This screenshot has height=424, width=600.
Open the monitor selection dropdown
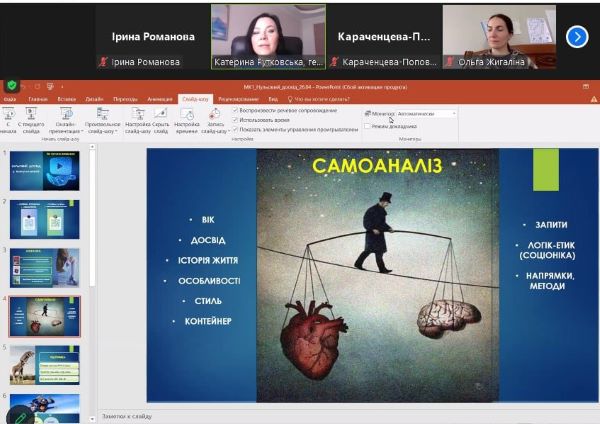point(427,114)
